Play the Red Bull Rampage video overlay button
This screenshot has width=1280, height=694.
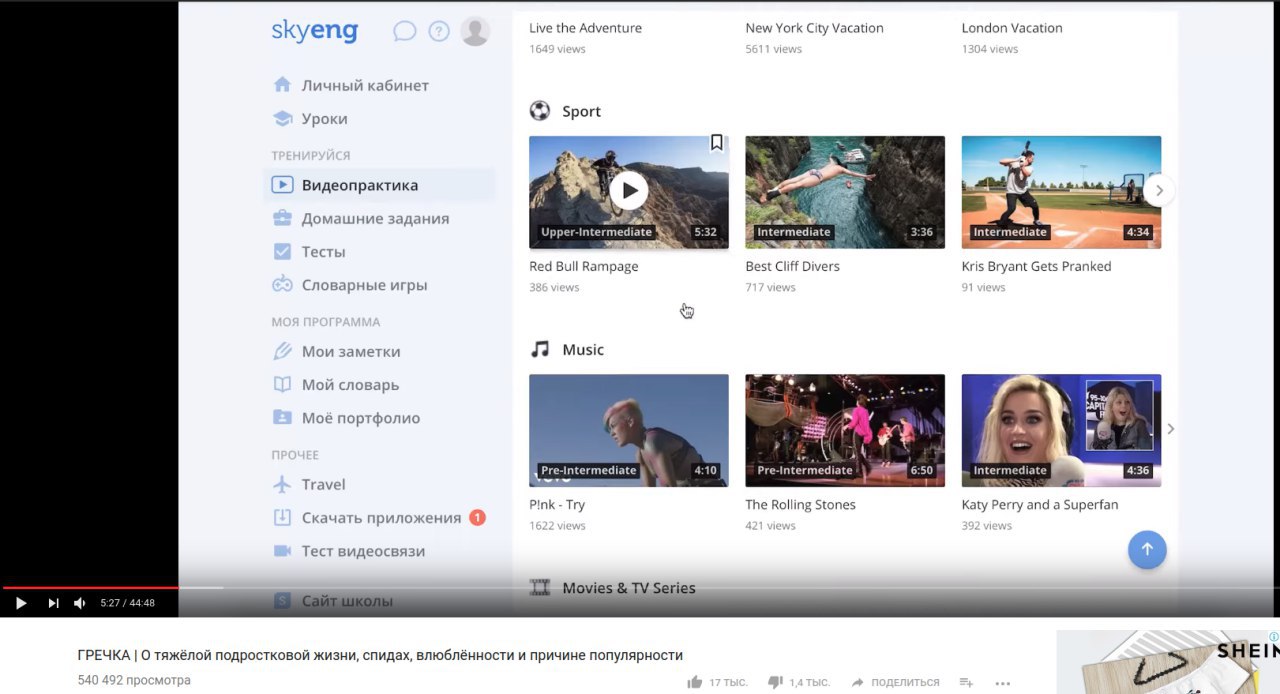click(628, 190)
